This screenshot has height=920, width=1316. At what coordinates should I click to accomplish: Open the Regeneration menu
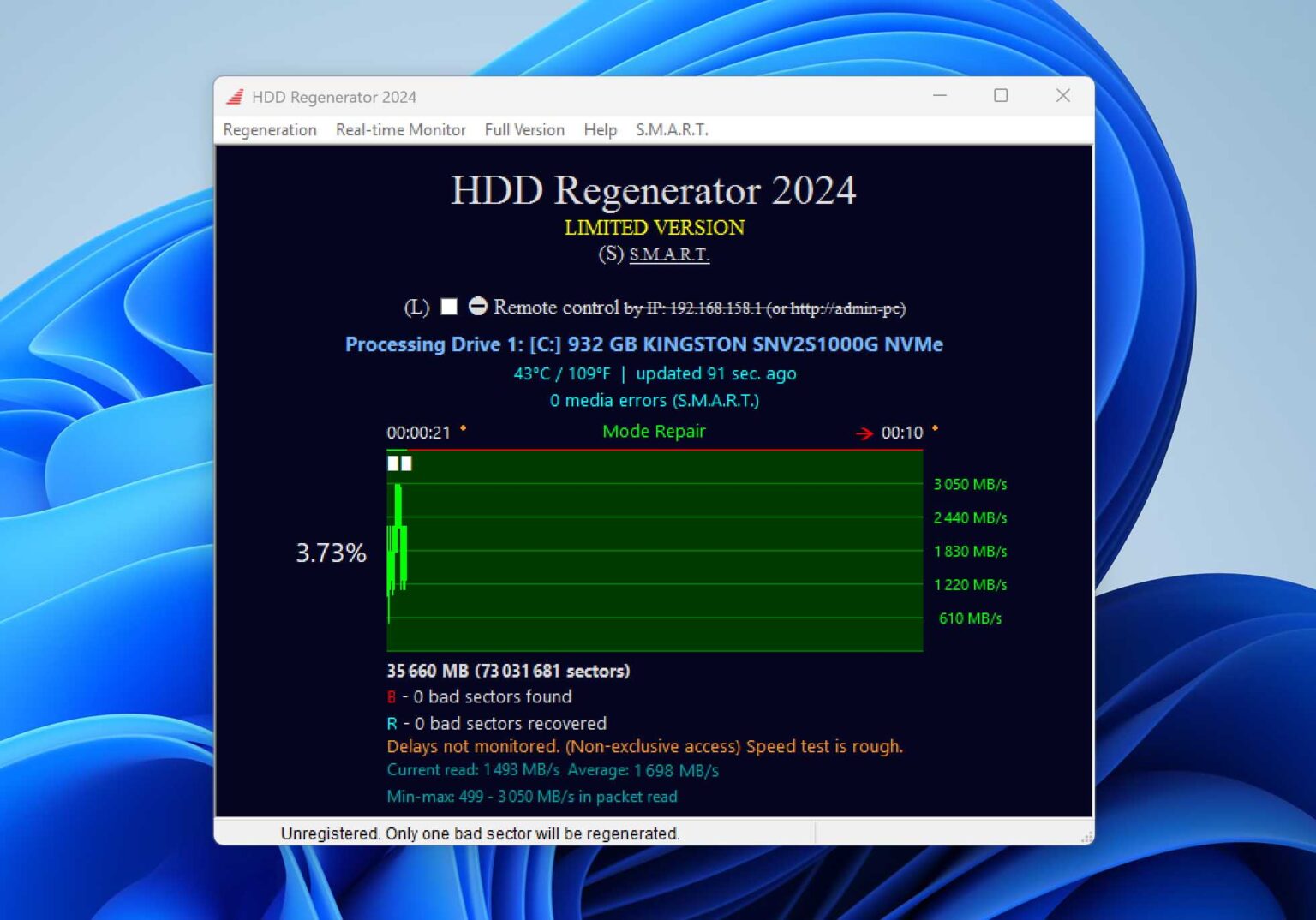[270, 129]
